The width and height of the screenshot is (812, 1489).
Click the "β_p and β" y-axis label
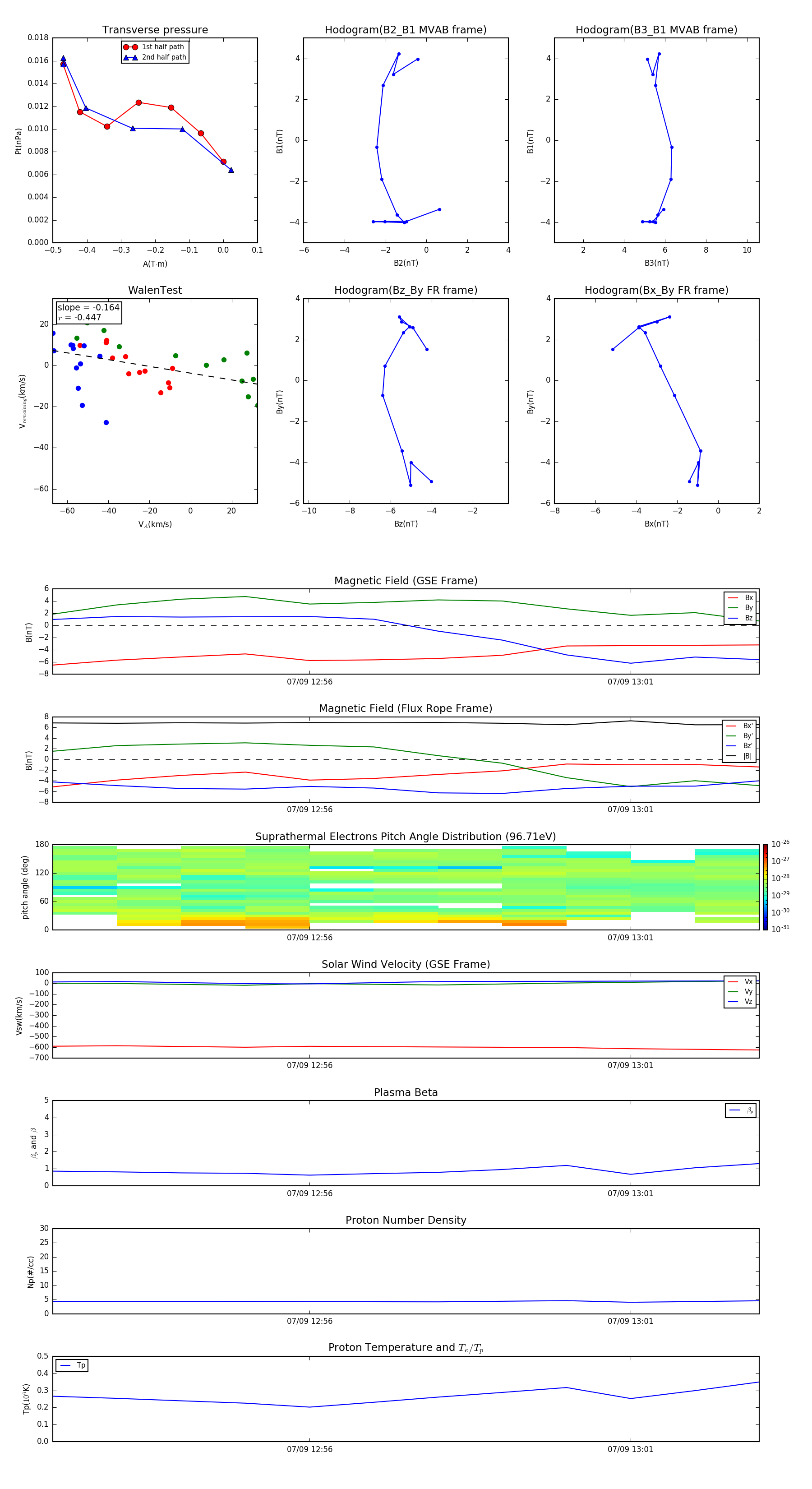(33, 1143)
